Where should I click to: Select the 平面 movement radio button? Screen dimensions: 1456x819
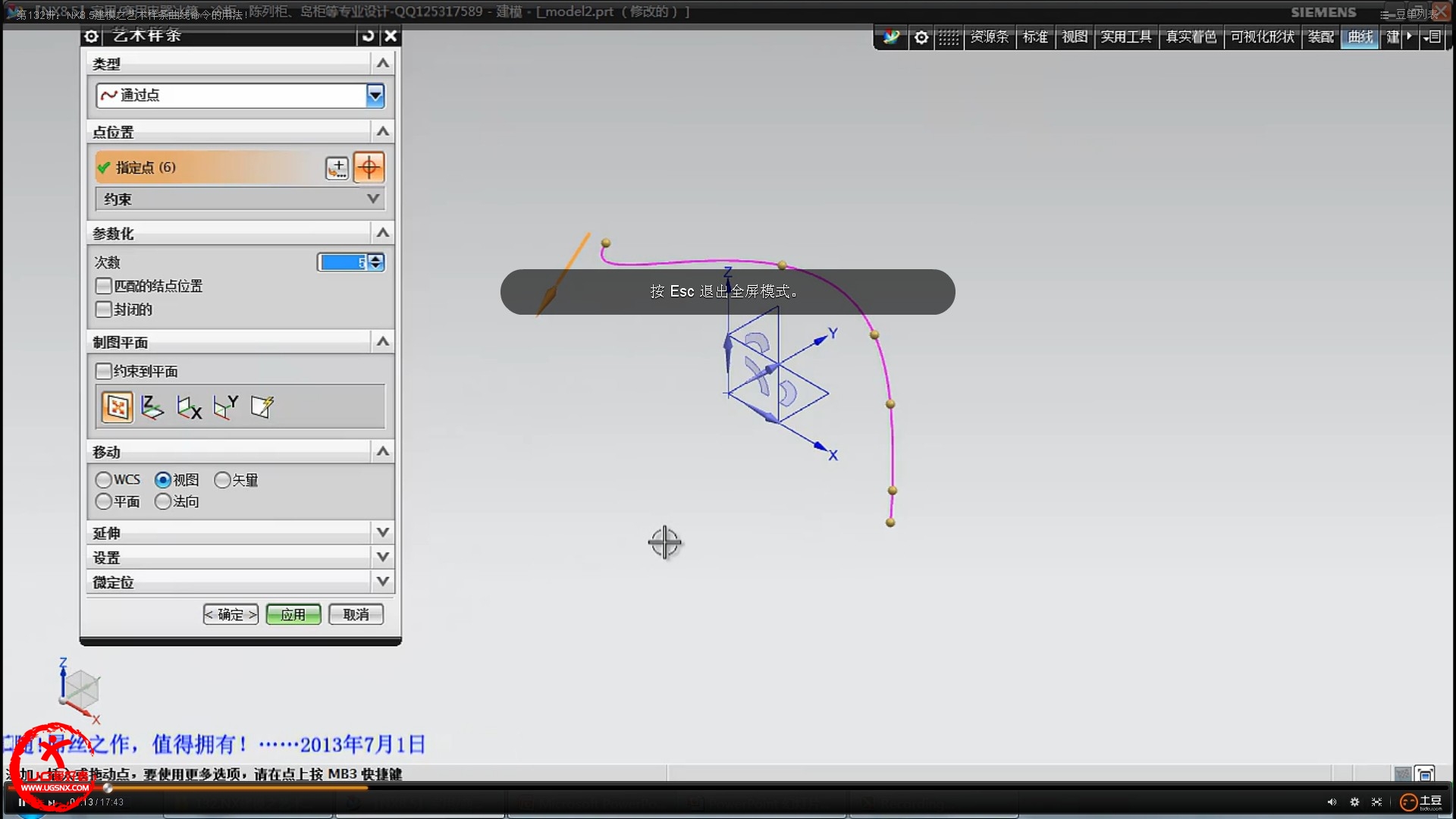pos(104,501)
